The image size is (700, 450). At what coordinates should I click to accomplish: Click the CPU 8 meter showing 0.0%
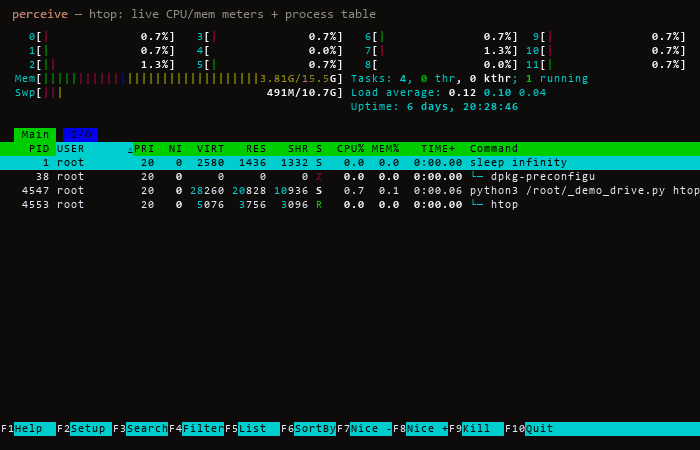(441, 65)
